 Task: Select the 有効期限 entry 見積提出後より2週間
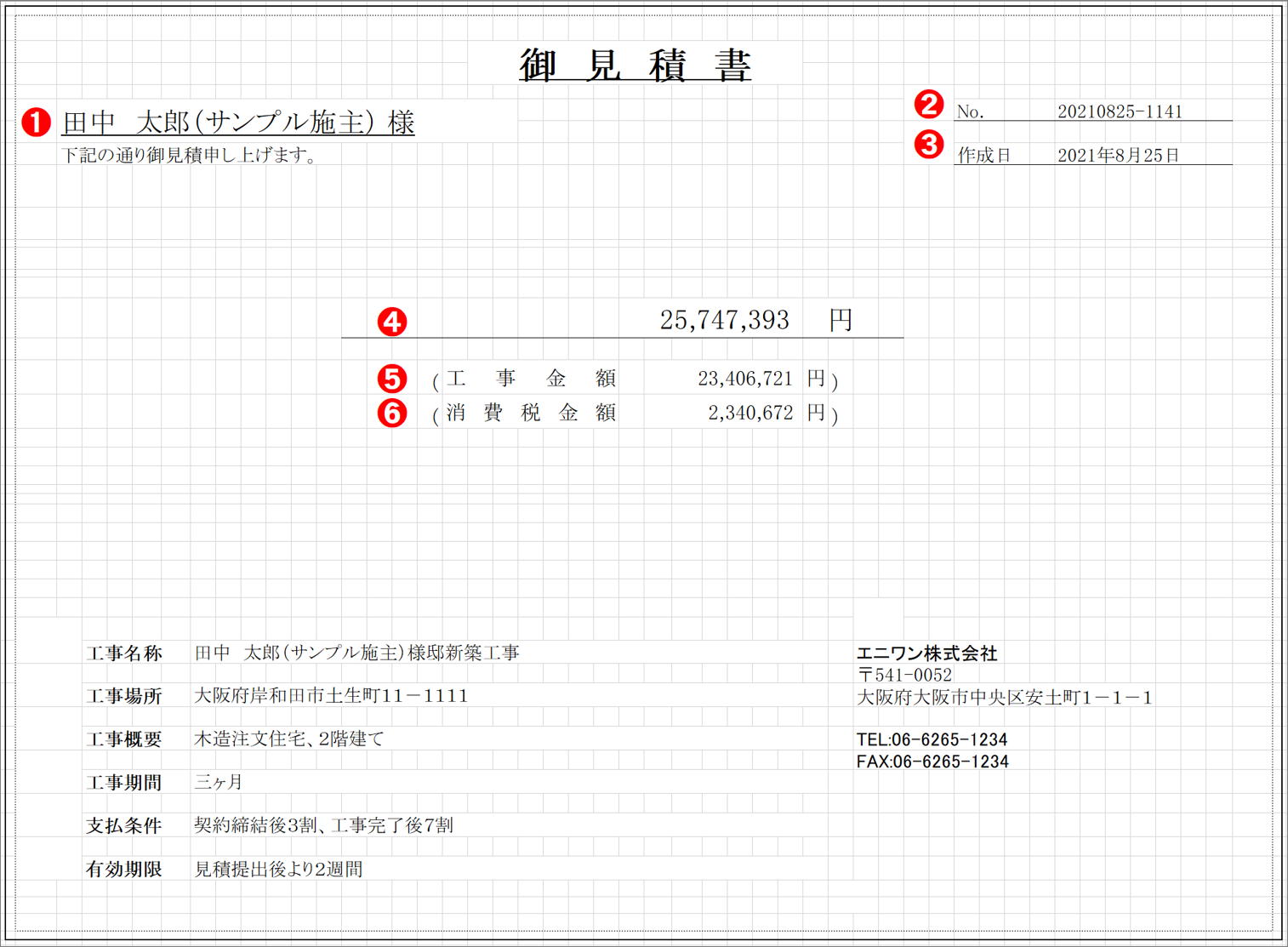click(x=278, y=869)
